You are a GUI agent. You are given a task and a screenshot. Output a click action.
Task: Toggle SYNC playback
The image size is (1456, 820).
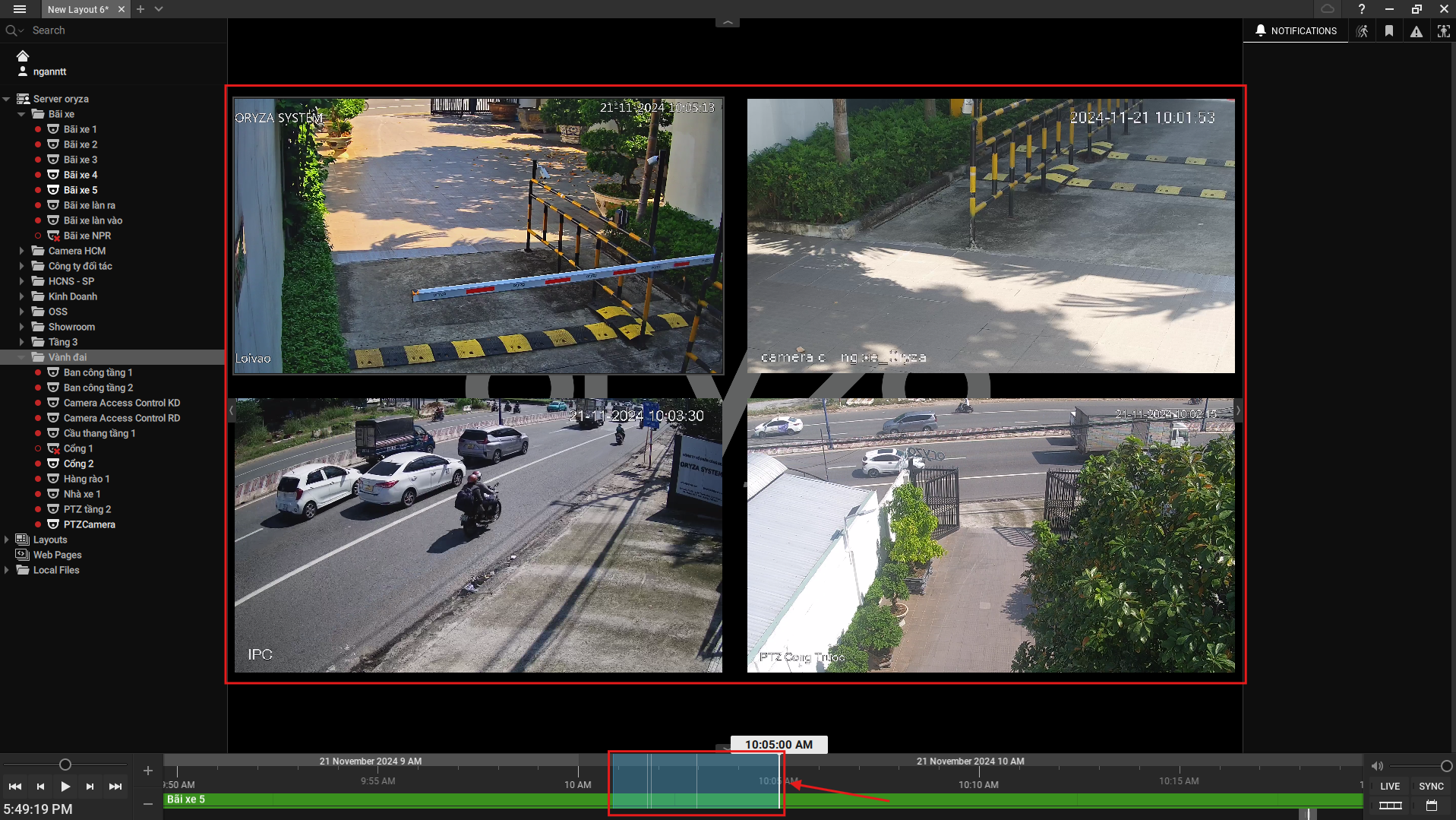(x=1431, y=787)
